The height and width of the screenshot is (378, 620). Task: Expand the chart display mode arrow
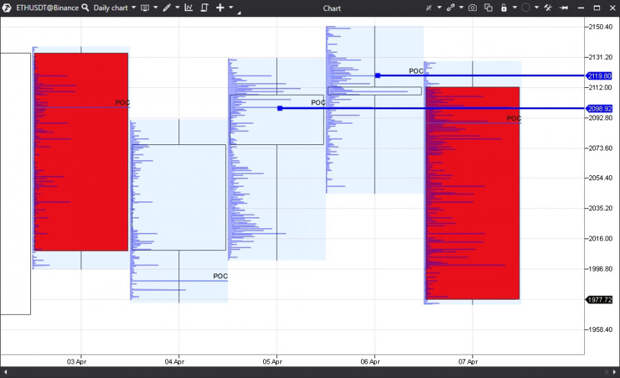click(155, 8)
